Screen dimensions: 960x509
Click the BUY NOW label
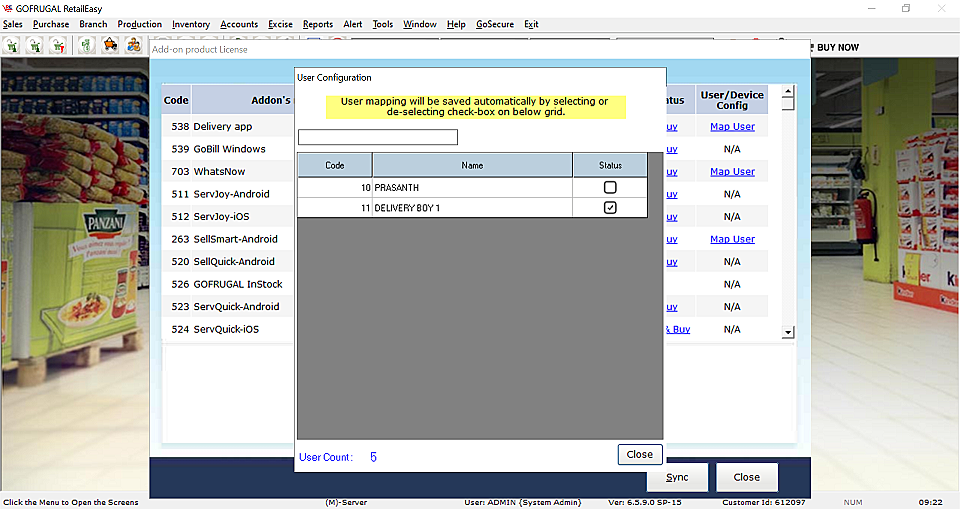click(838, 47)
